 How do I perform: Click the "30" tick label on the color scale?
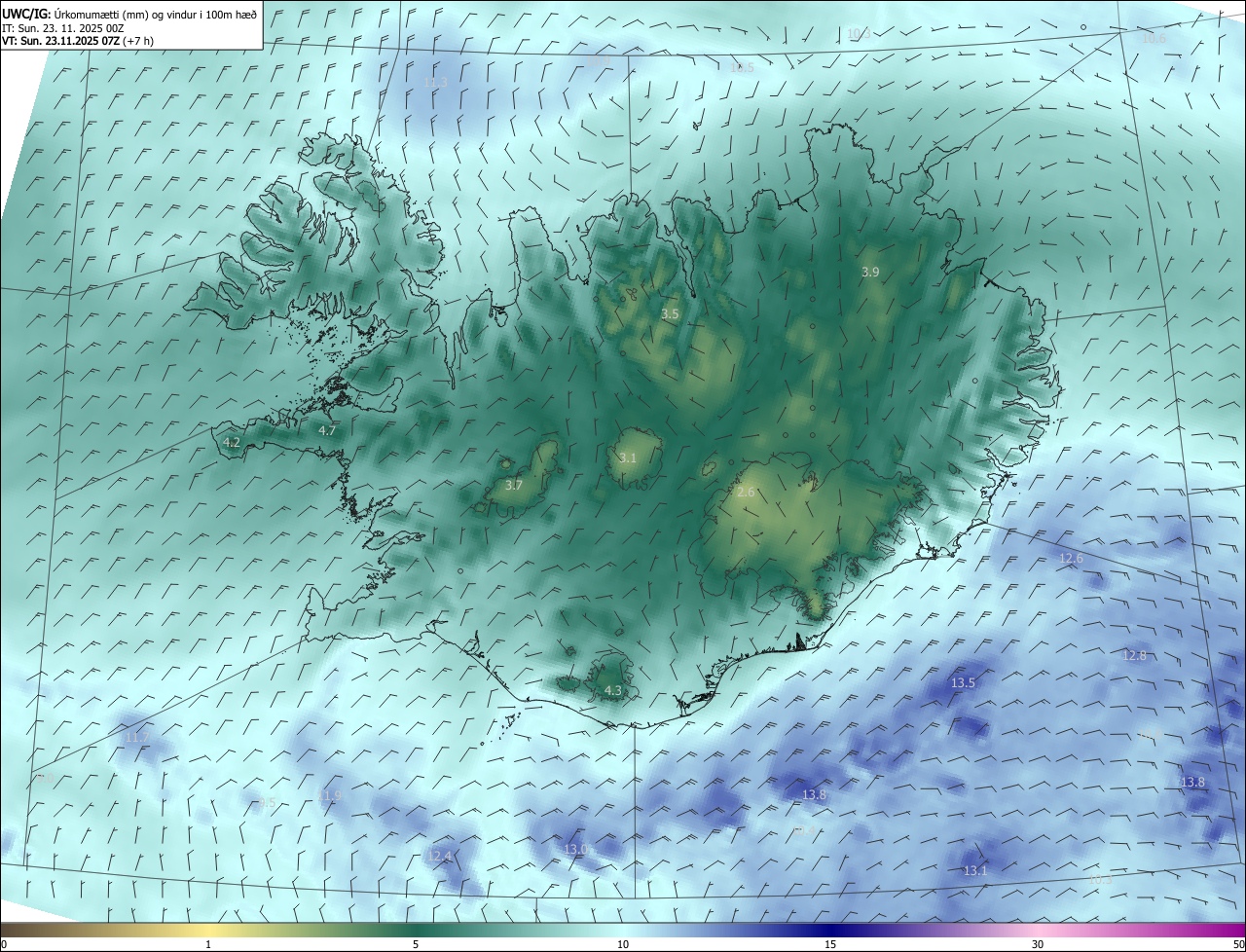coord(1038,944)
